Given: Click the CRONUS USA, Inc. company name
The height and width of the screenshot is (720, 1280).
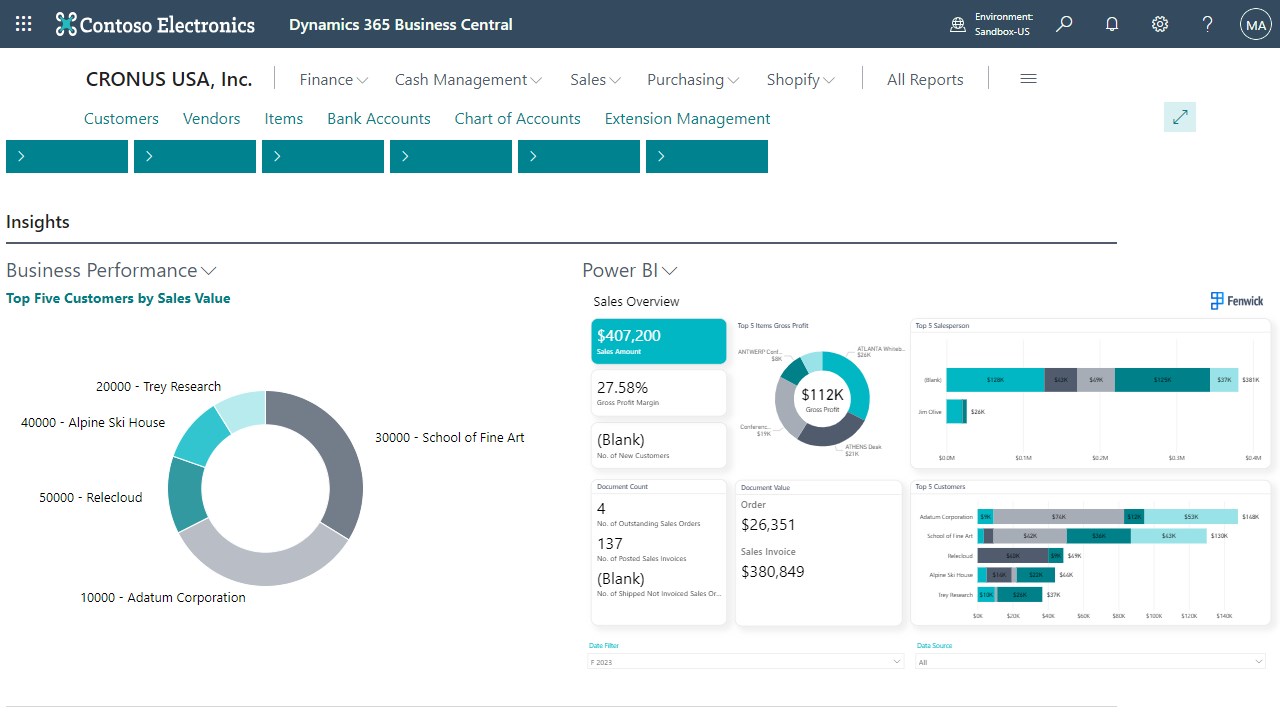Looking at the screenshot, I should click(x=169, y=79).
